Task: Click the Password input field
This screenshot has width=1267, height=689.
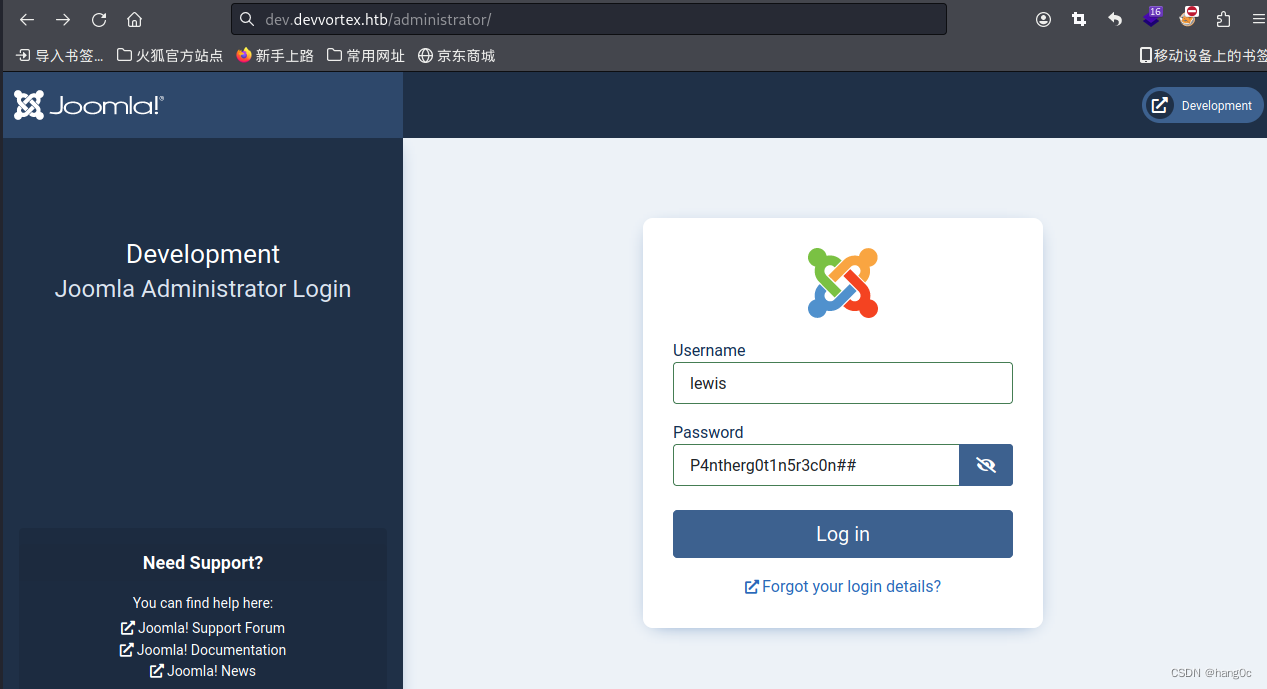Action: (816, 465)
